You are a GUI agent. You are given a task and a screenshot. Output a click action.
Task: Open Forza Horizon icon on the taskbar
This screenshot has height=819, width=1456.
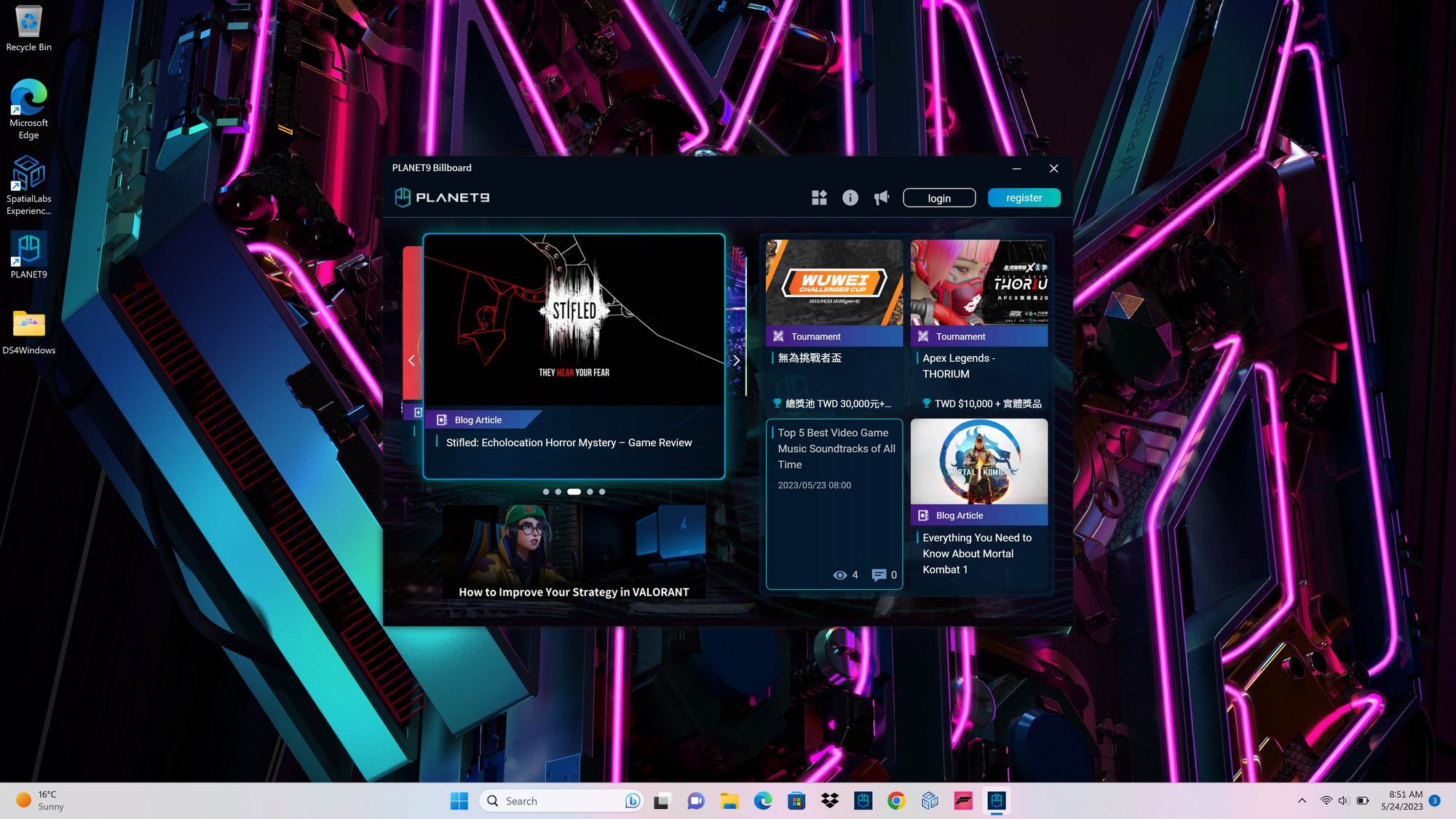(x=963, y=801)
